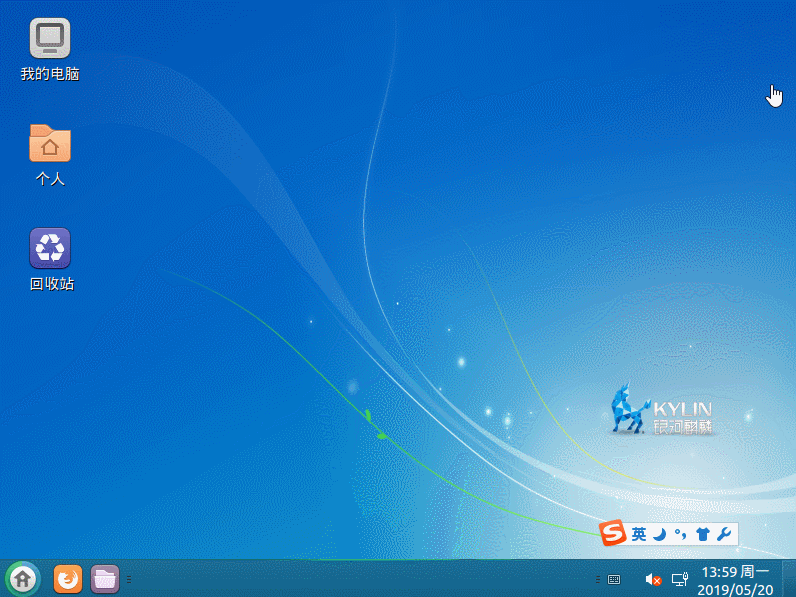Select the 个人 home folder icon
Viewport: 796px width, 597px height.
click(50, 155)
